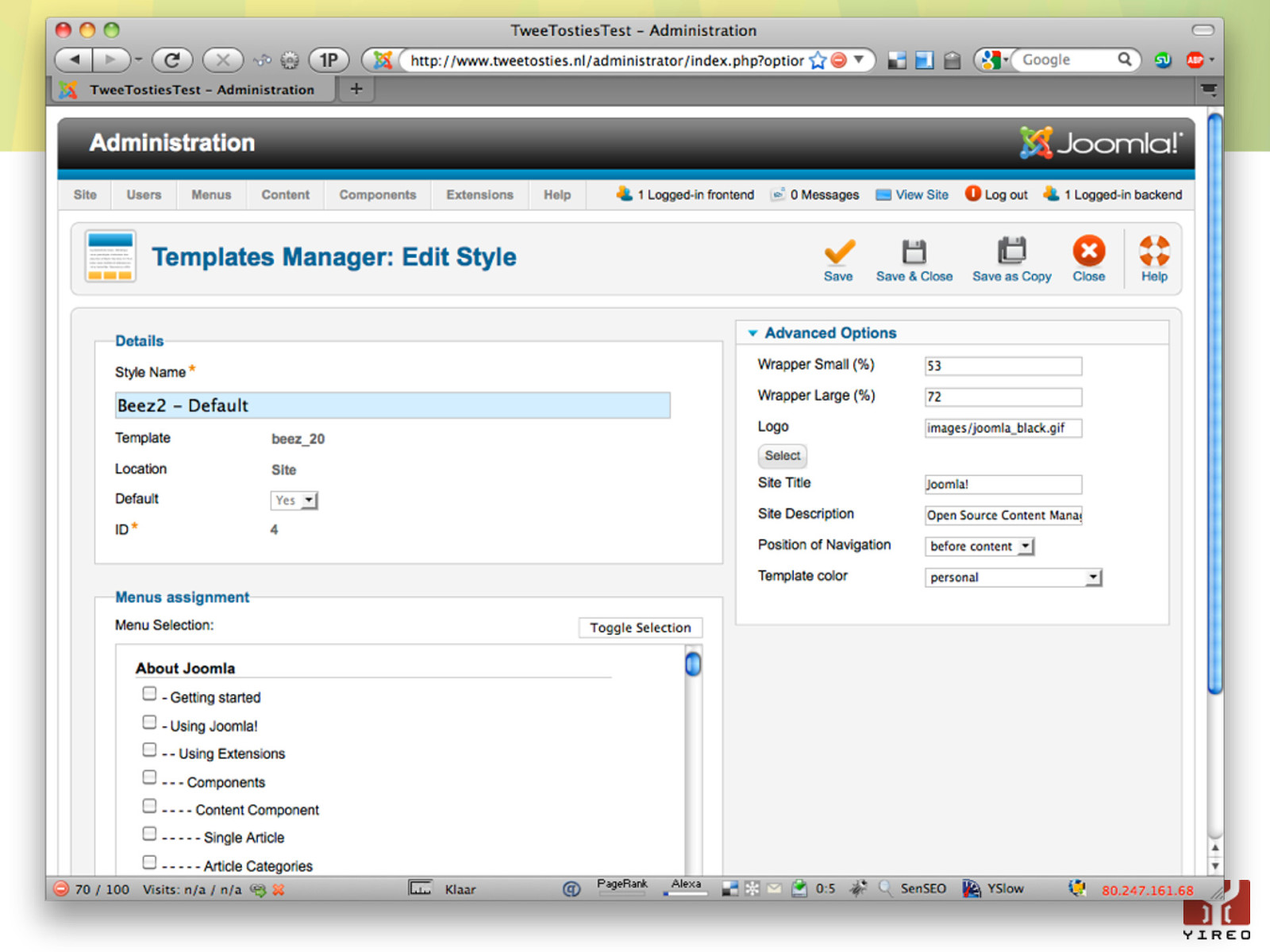Click the Log out link
The height and width of the screenshot is (952, 1270).
coord(996,194)
